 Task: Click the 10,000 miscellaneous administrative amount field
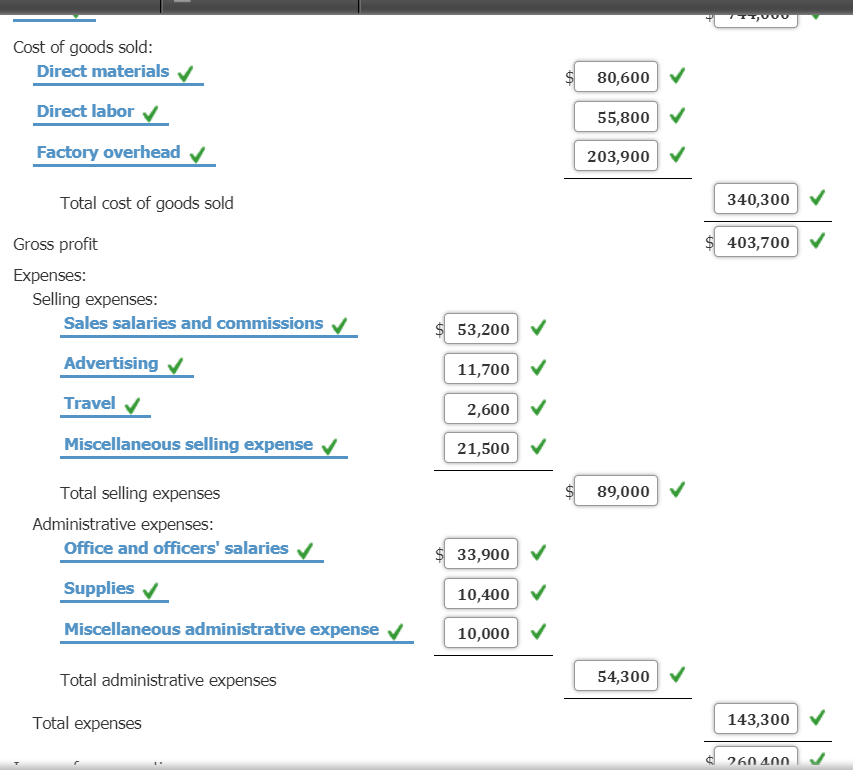(481, 633)
